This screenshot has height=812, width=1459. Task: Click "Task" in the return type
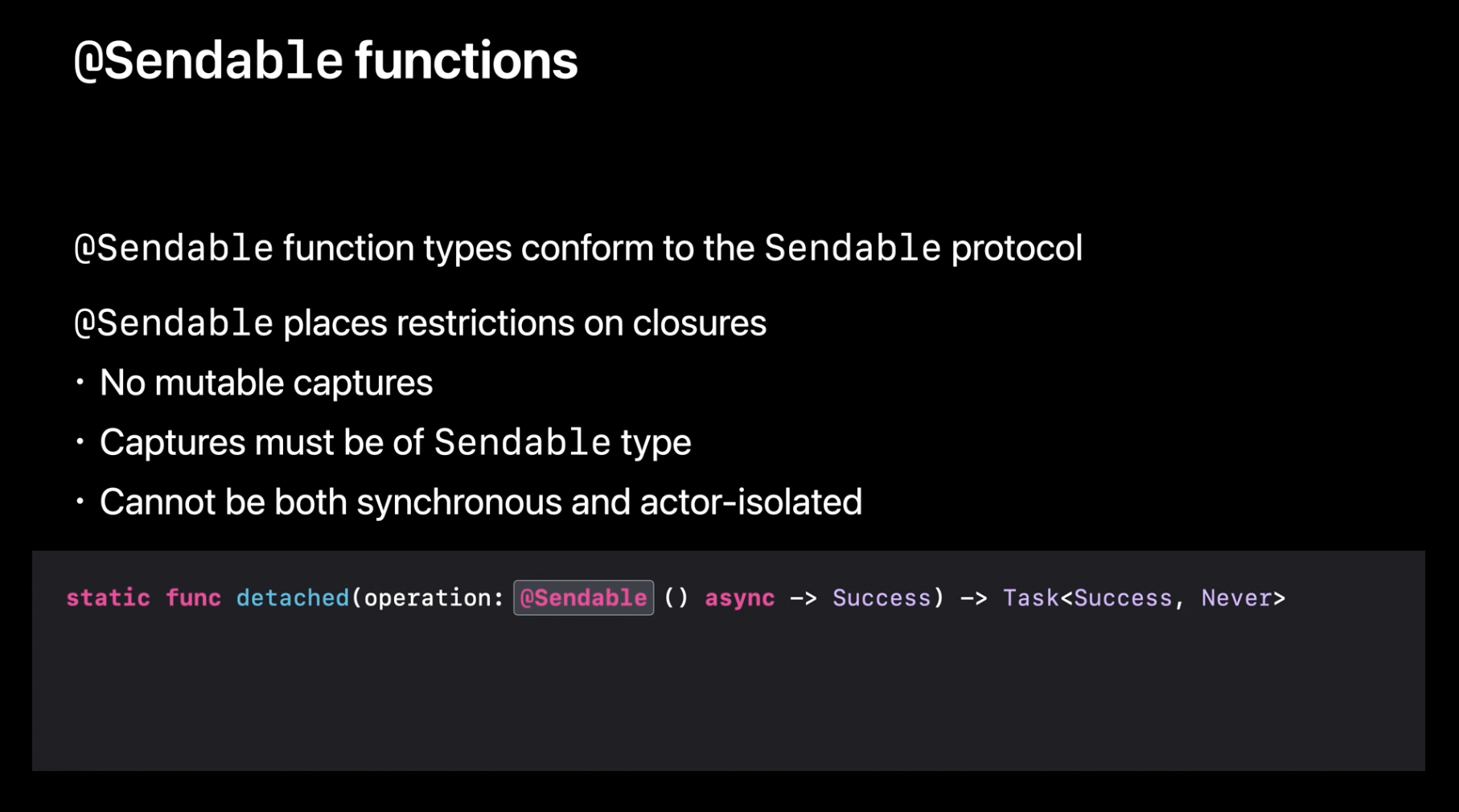(x=1030, y=598)
